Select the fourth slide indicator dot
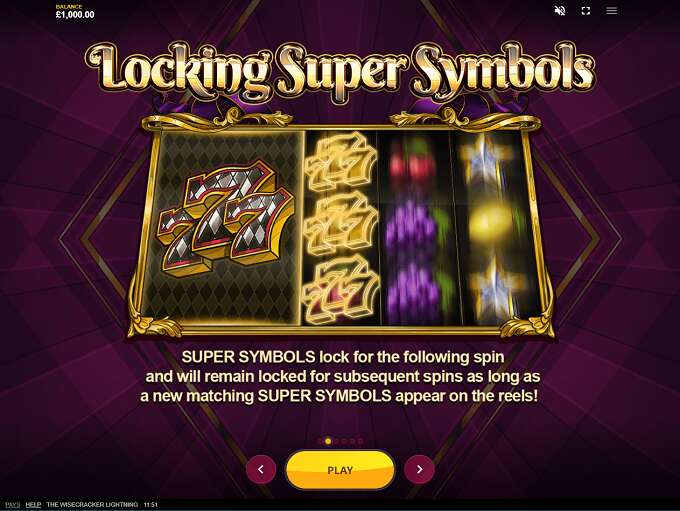Image resolution: width=680 pixels, height=511 pixels. coord(344,441)
